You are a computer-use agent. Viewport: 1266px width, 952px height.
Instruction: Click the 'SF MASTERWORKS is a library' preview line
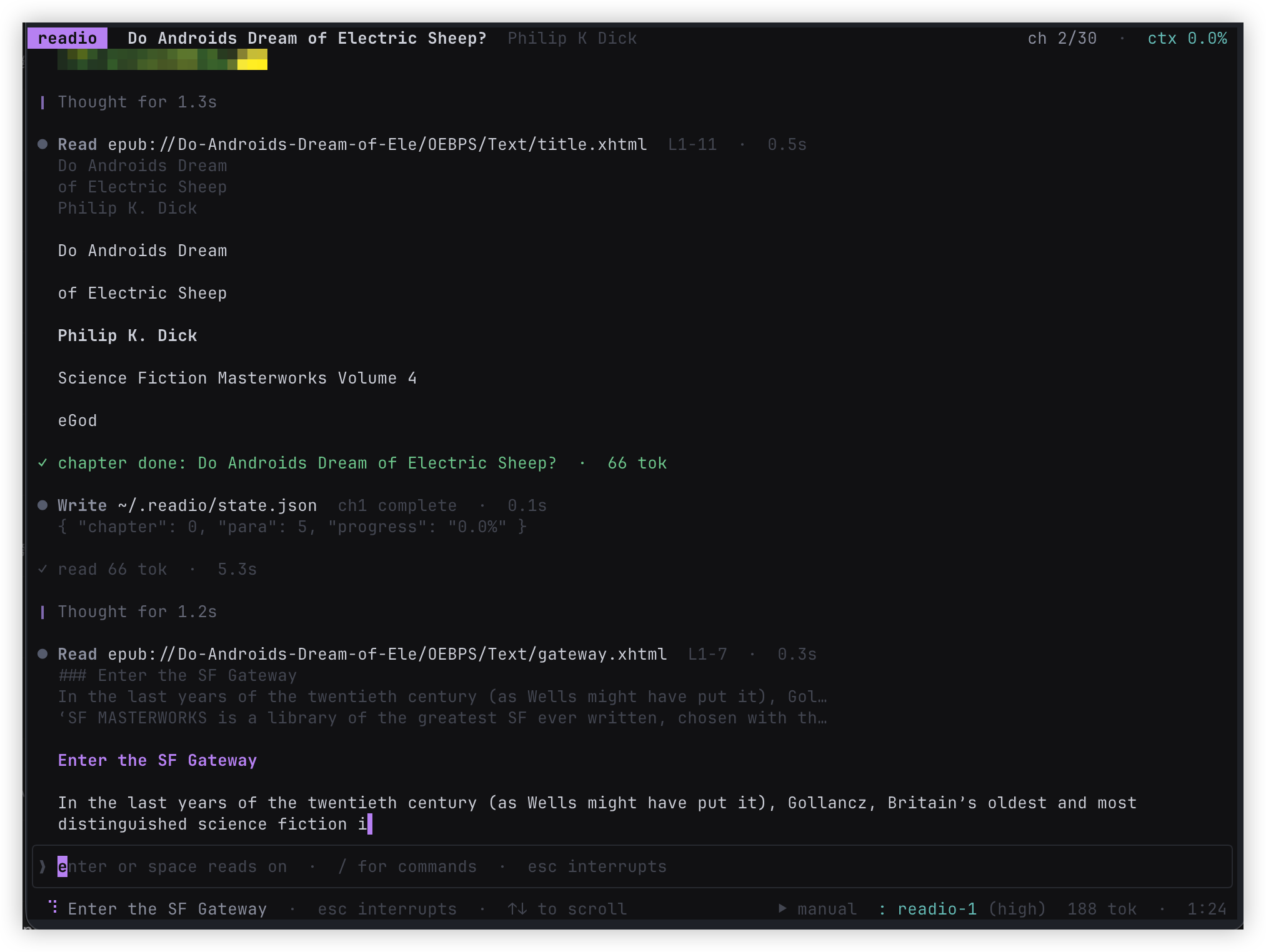442,718
